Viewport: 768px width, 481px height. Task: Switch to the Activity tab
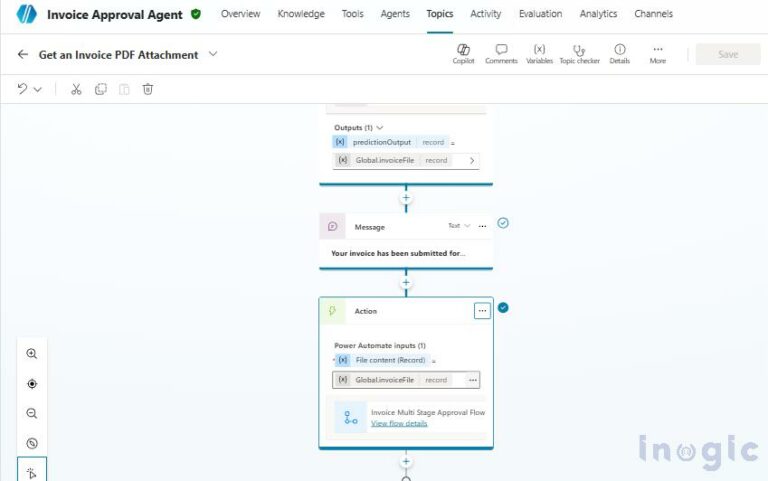[485, 14]
